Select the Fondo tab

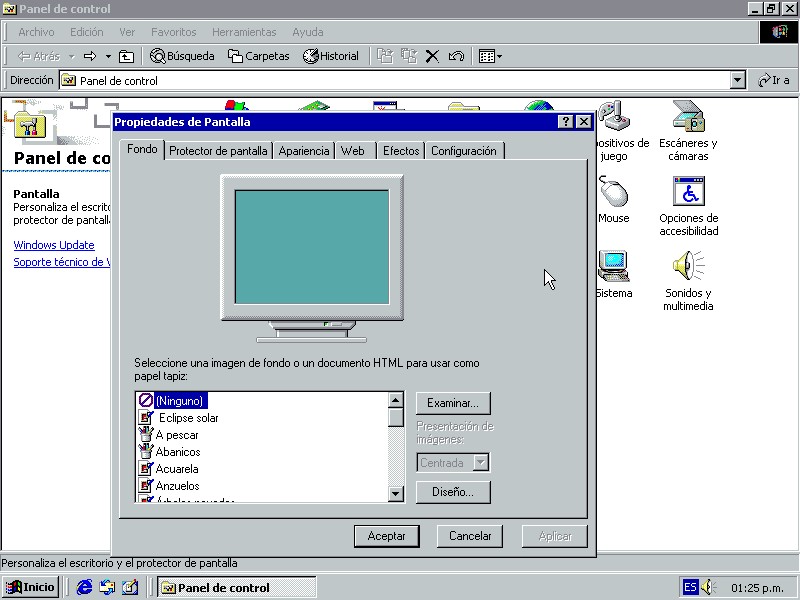pos(142,149)
